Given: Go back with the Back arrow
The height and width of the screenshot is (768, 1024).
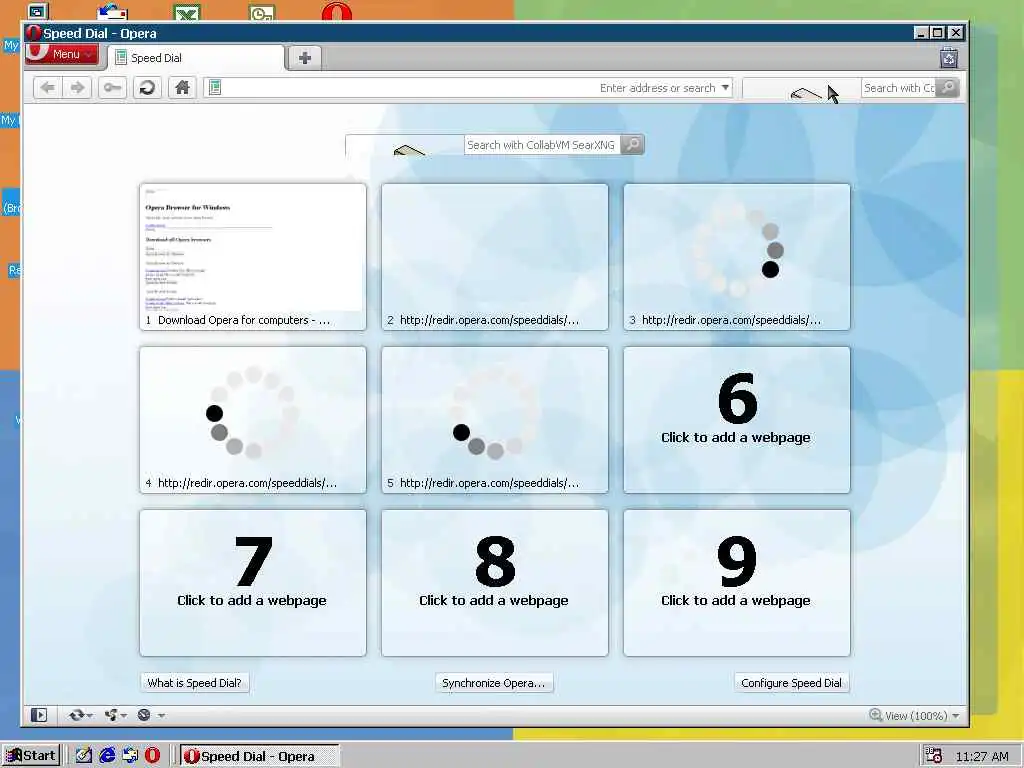Looking at the screenshot, I should tap(48, 88).
